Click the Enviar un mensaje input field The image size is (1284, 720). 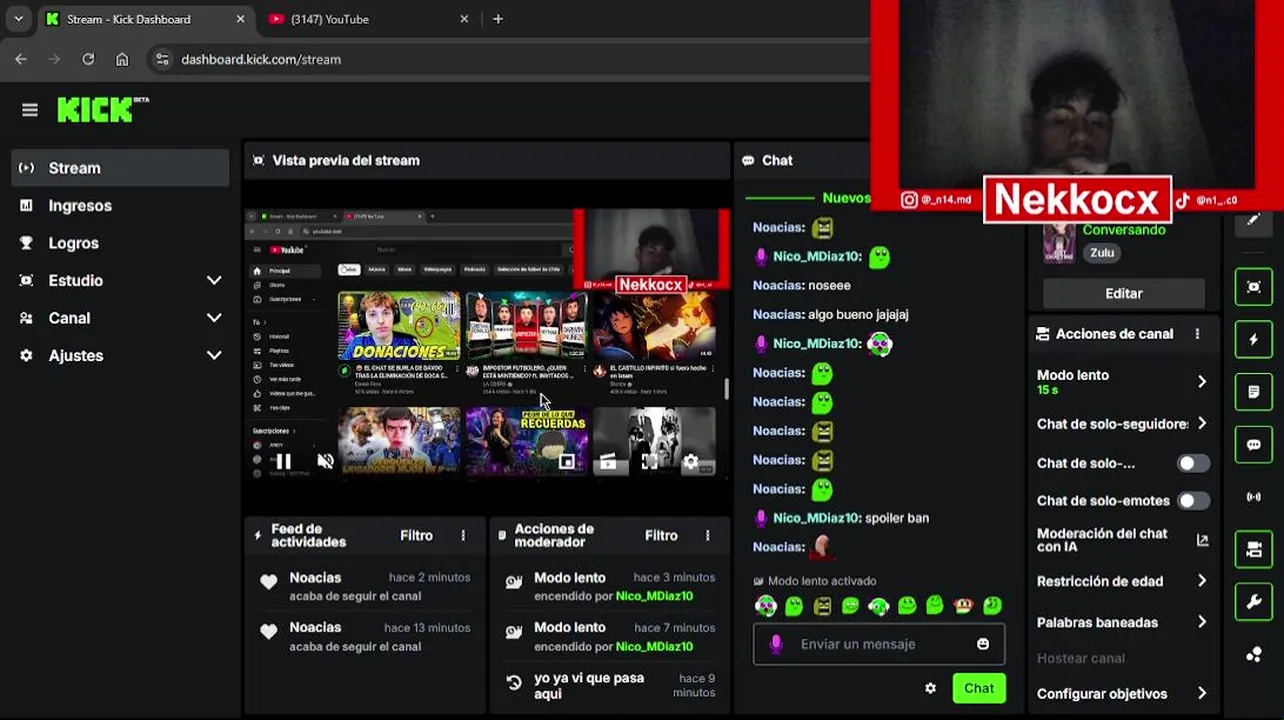pos(879,644)
